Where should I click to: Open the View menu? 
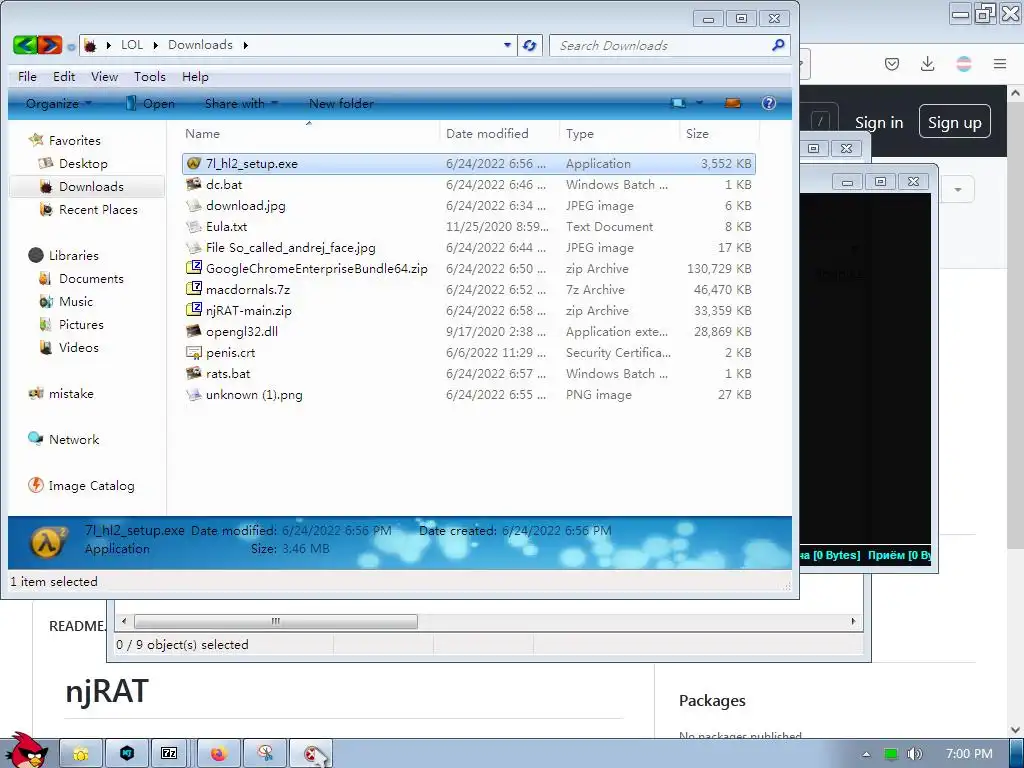point(104,76)
